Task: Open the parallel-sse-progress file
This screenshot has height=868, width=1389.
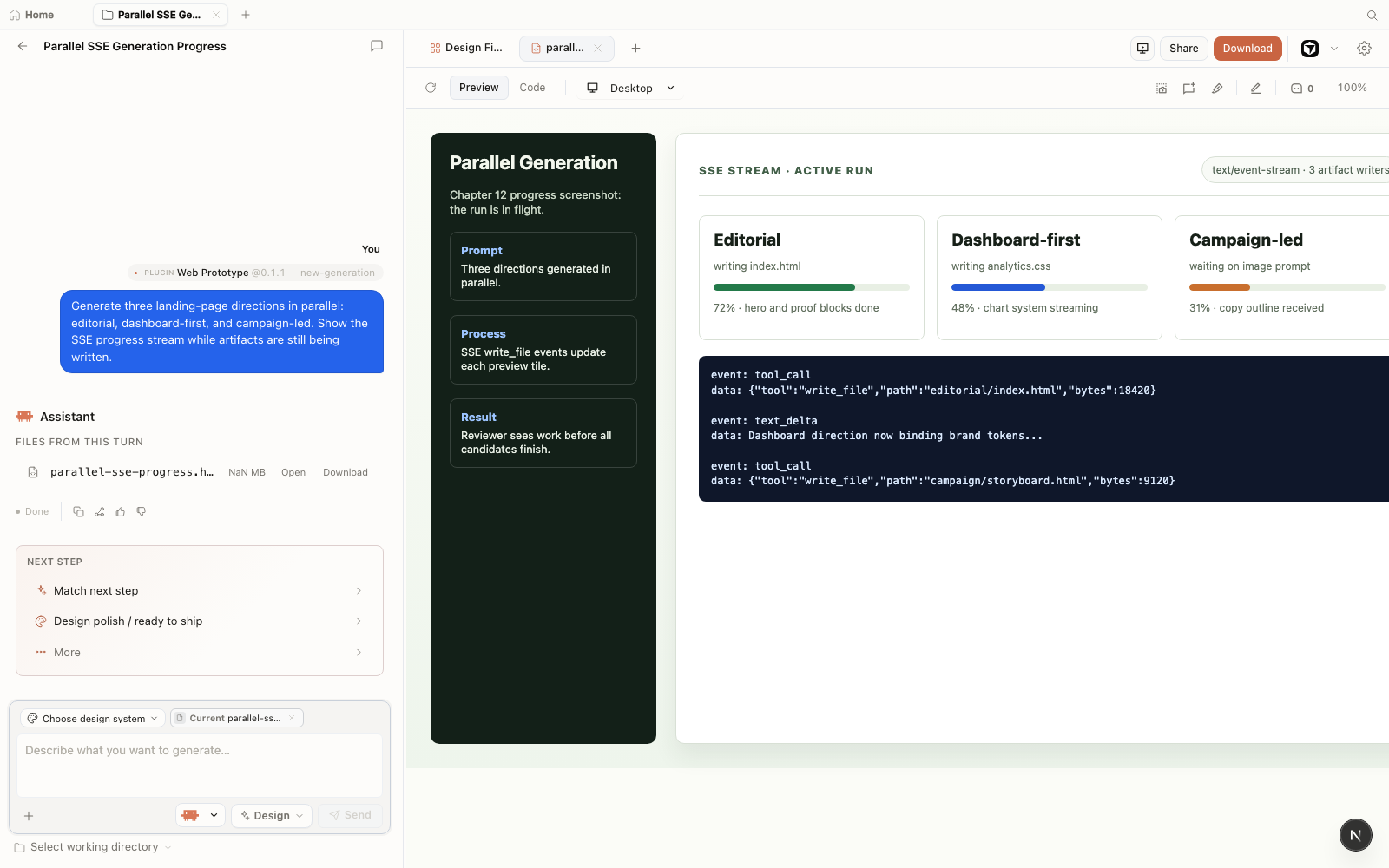Action: coord(293,472)
